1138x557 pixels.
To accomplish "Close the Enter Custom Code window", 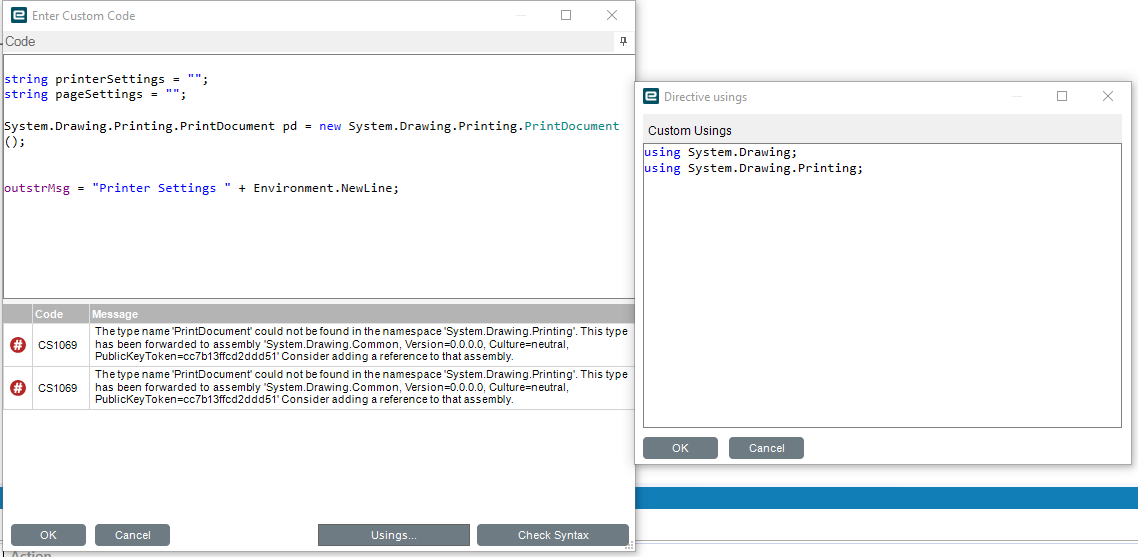I will point(612,15).
